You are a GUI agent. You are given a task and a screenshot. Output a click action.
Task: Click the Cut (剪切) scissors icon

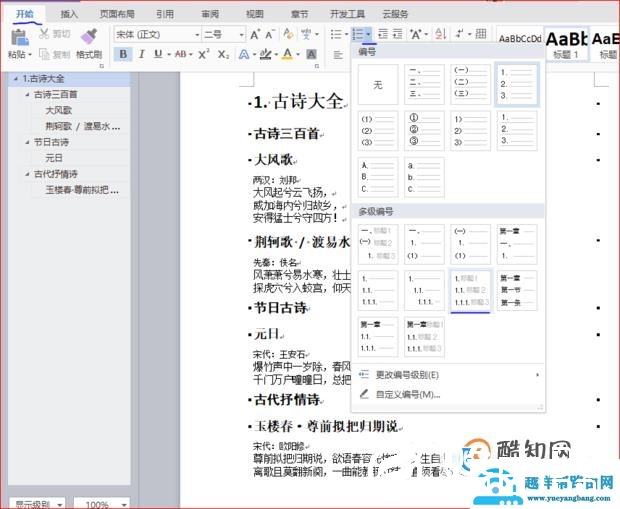(43, 34)
